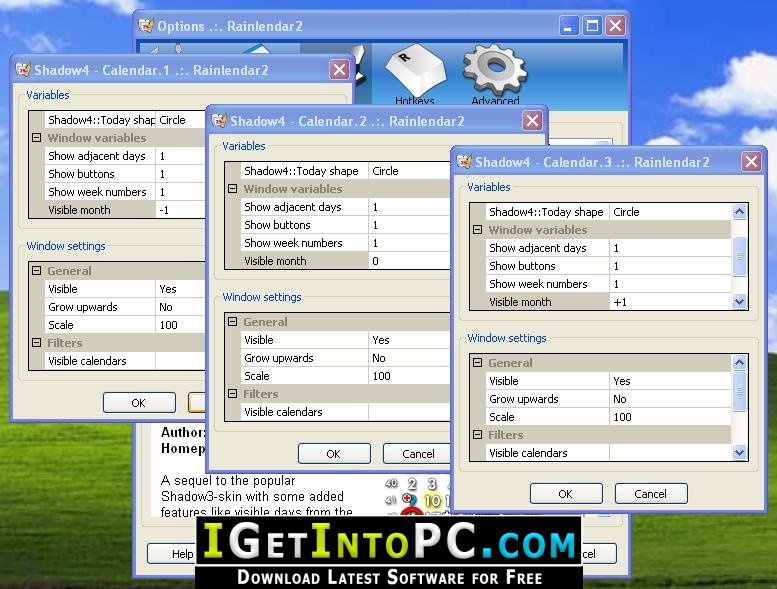
Task: Edit Scale value 100 in Calendar.3
Action: coord(670,417)
